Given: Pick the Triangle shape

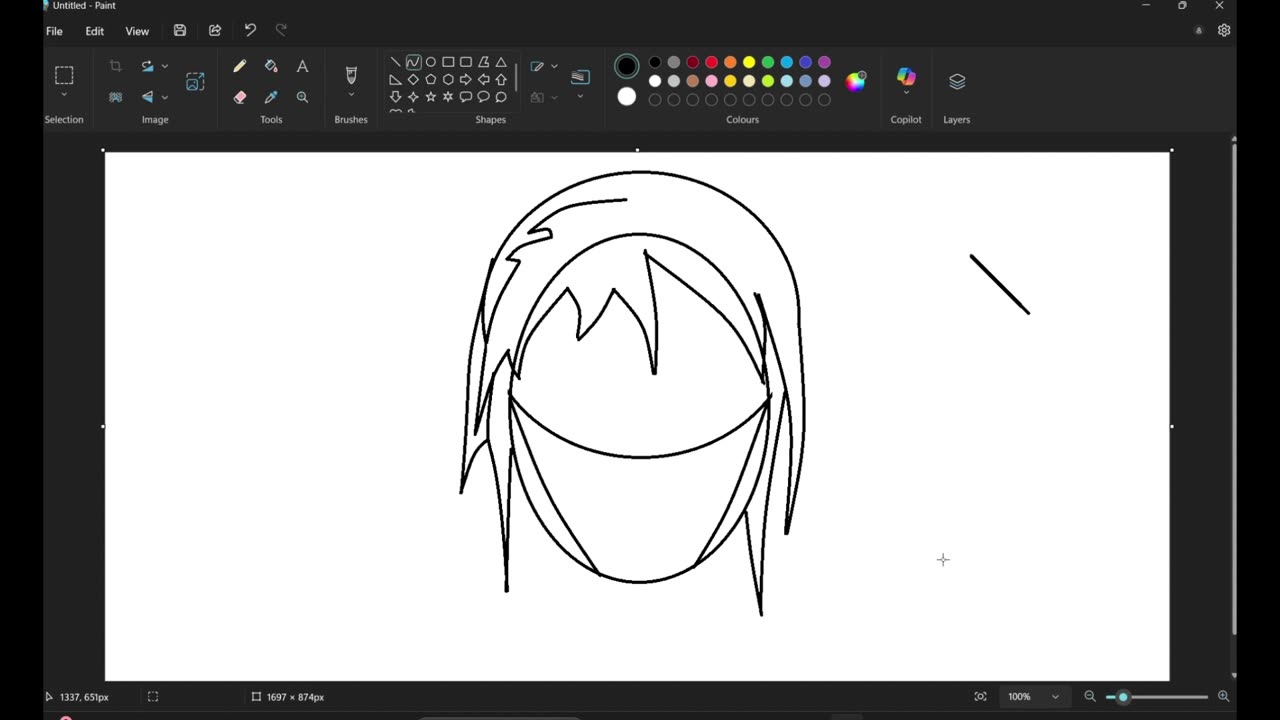Looking at the screenshot, I should pyautogui.click(x=501, y=62).
